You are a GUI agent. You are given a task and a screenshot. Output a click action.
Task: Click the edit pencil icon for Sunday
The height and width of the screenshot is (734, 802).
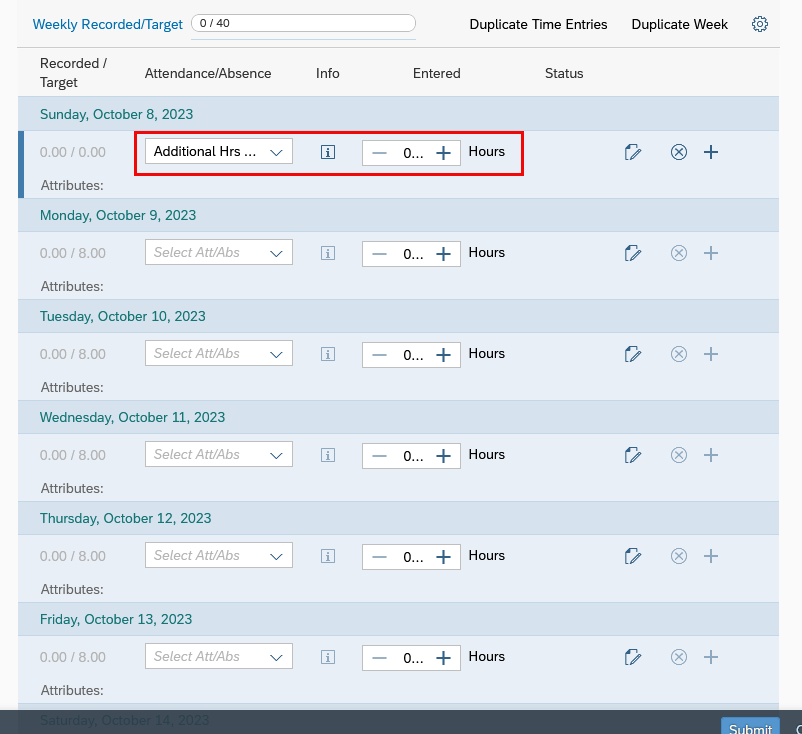pos(633,151)
